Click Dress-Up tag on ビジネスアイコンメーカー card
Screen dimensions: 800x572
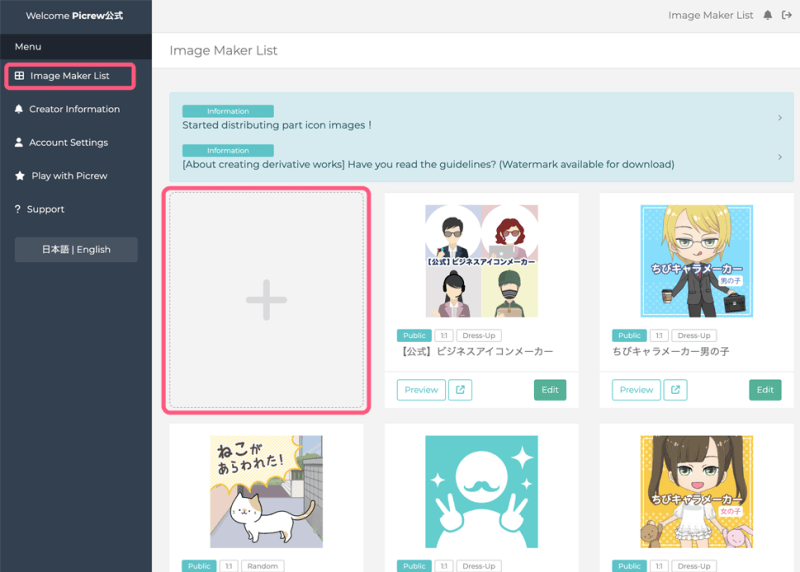pos(479,335)
